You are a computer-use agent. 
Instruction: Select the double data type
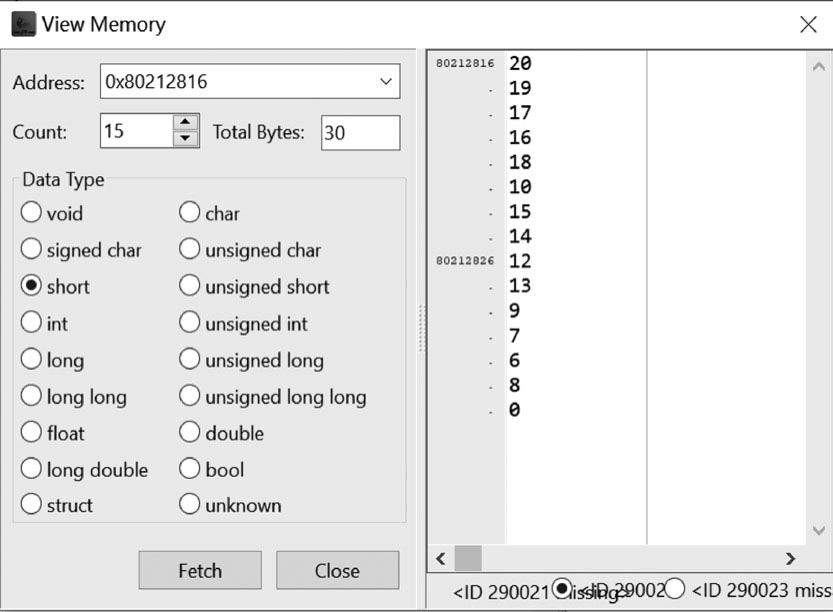[189, 432]
